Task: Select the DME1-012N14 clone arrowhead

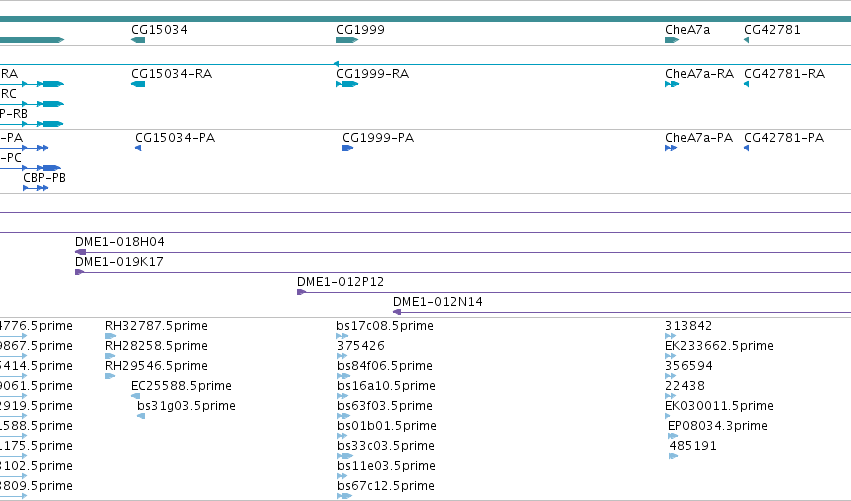Action: pyautogui.click(x=397, y=312)
